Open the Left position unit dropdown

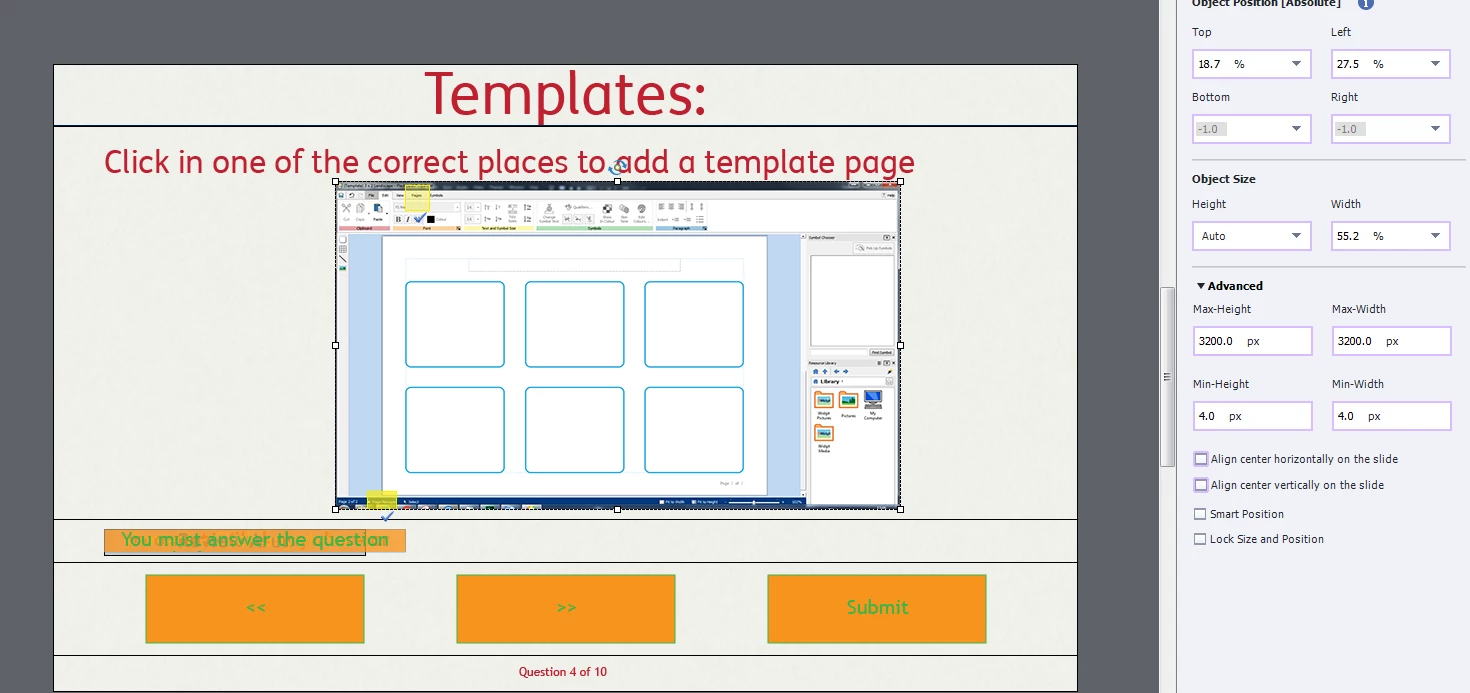click(x=1436, y=64)
